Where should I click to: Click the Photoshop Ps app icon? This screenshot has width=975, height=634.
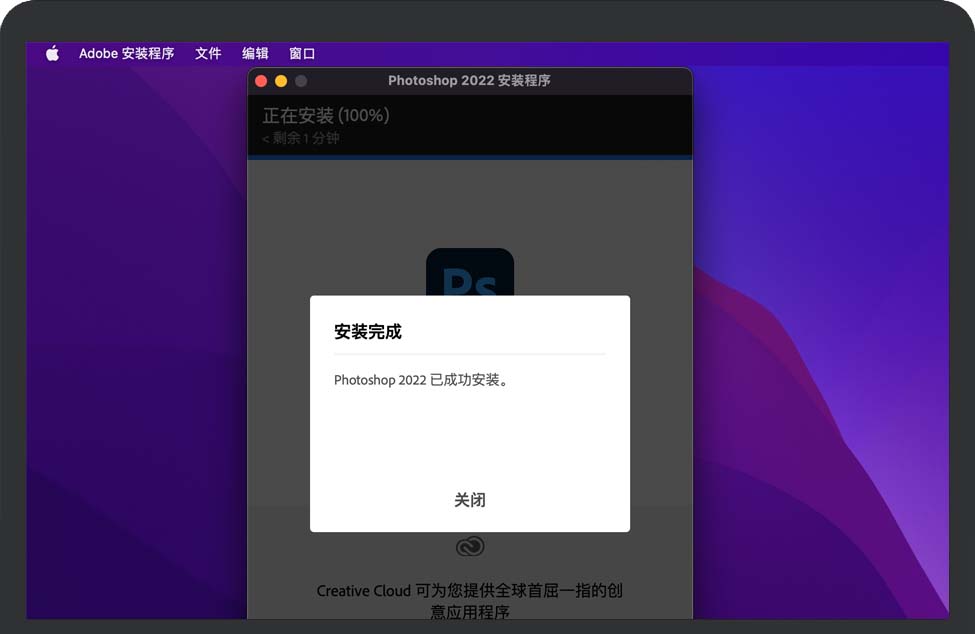(x=470, y=272)
